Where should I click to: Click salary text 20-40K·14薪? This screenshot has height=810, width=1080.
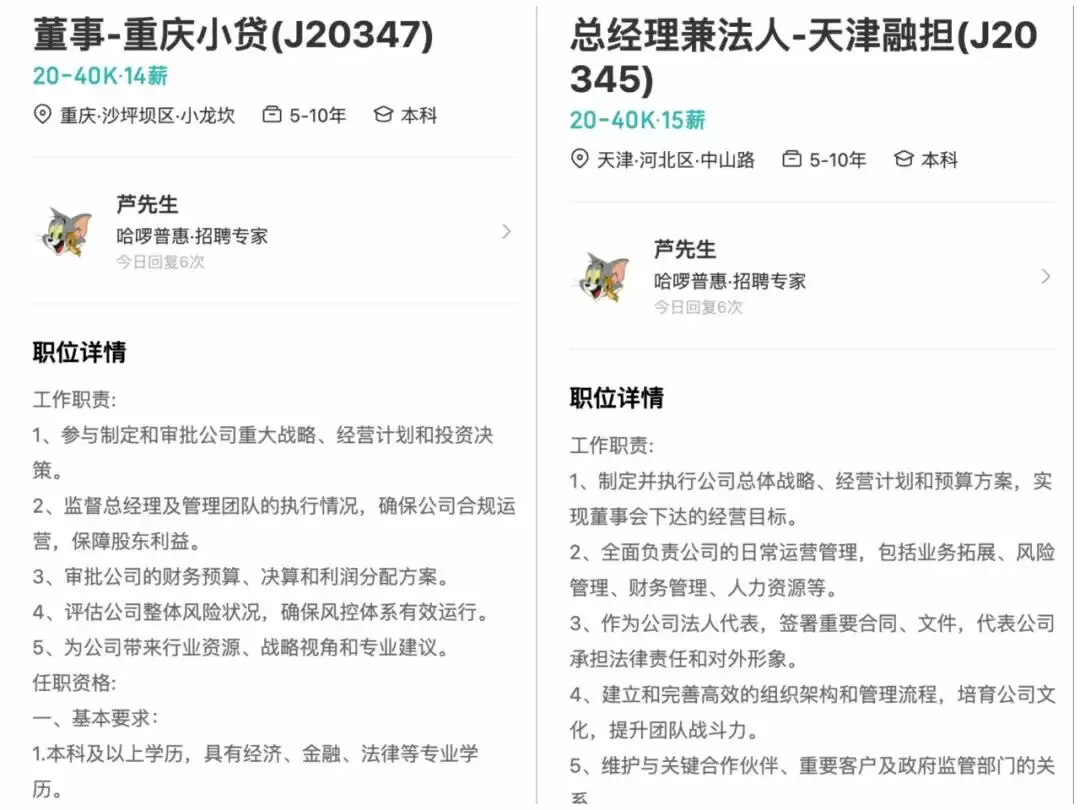pyautogui.click(x=101, y=76)
